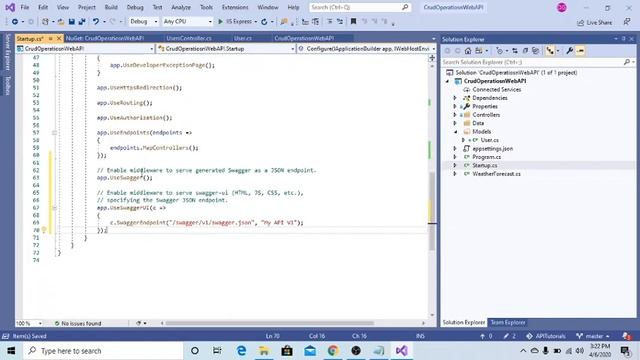Open Properties wrench icon in Solution Explorer

click(570, 51)
